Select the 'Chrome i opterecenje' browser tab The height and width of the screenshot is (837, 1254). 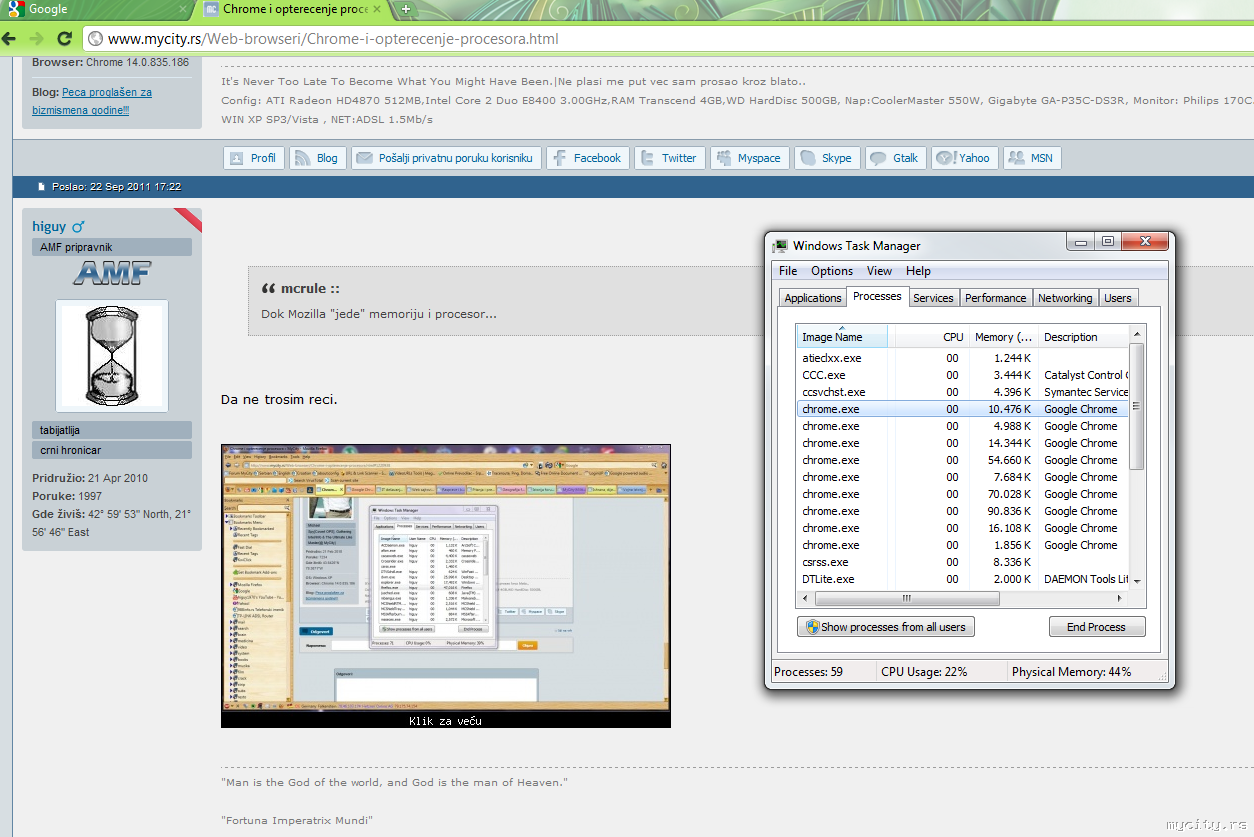coord(295,9)
